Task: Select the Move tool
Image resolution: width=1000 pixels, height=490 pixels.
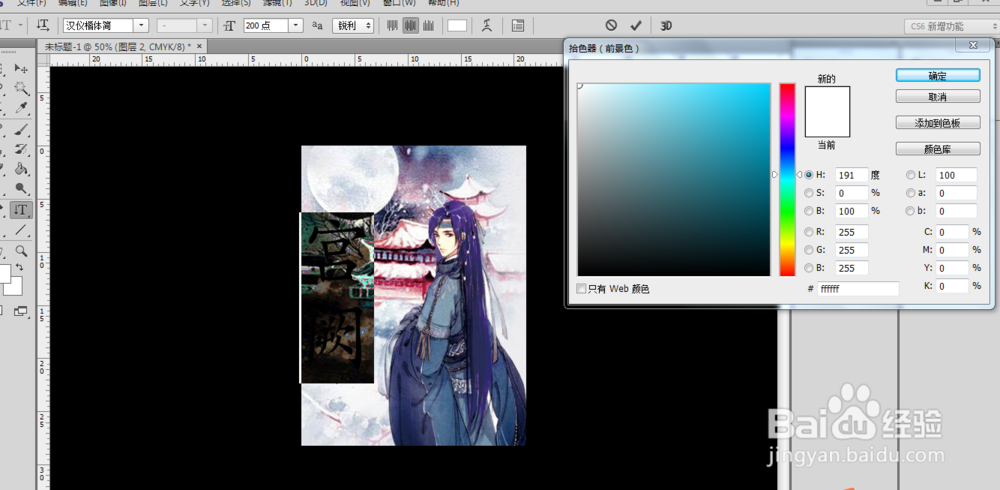Action: coord(21,68)
